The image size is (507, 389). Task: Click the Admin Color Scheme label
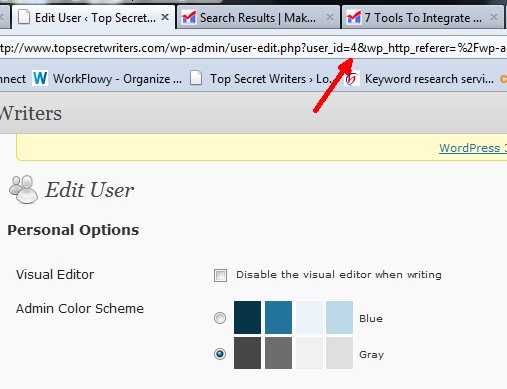80,309
